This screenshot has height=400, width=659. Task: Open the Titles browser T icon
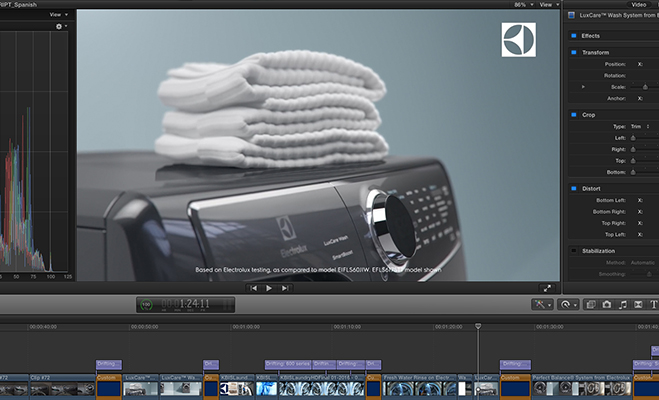tap(654, 304)
